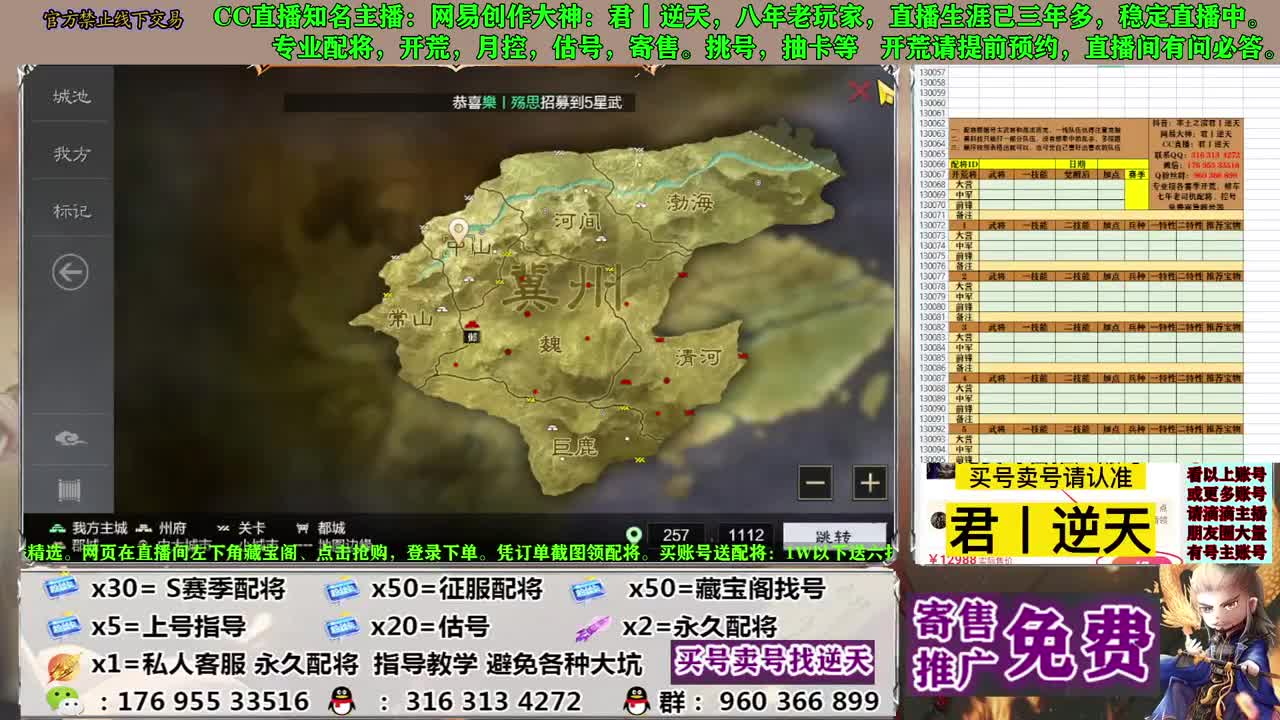This screenshot has height=720, width=1280.
Task: Click the green location pin beside coordinates
Action: tap(633, 535)
